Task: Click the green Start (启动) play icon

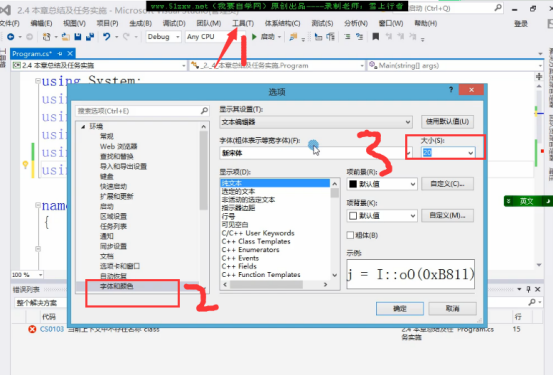Action: [254, 37]
